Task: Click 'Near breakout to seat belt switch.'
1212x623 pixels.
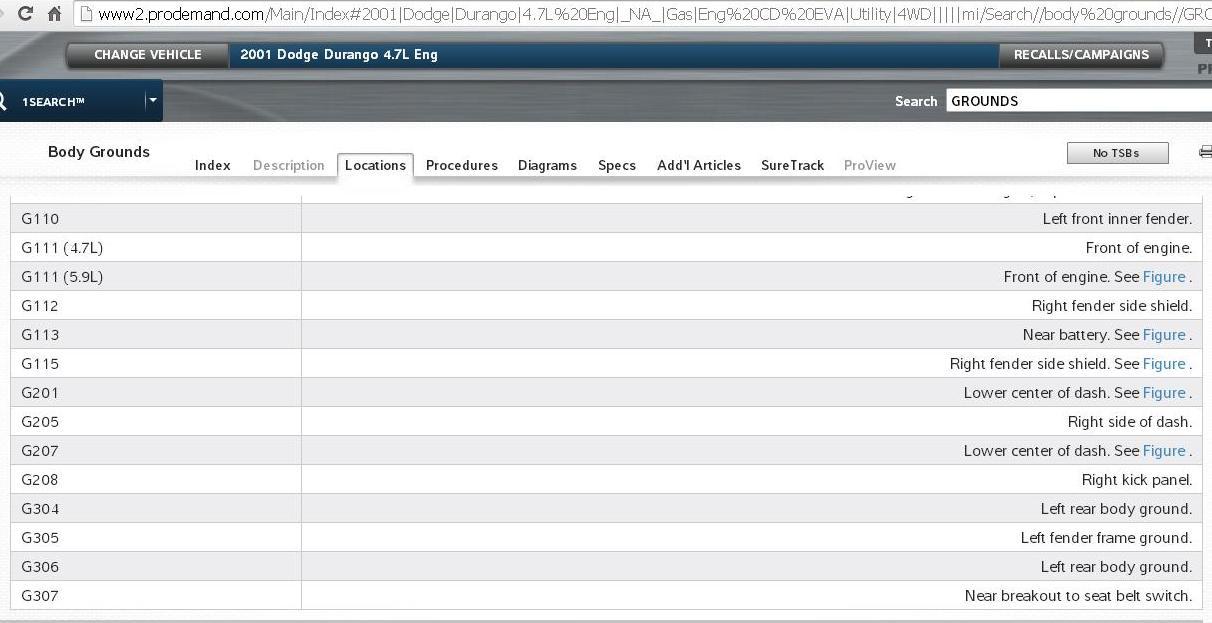Action: pos(1079,596)
